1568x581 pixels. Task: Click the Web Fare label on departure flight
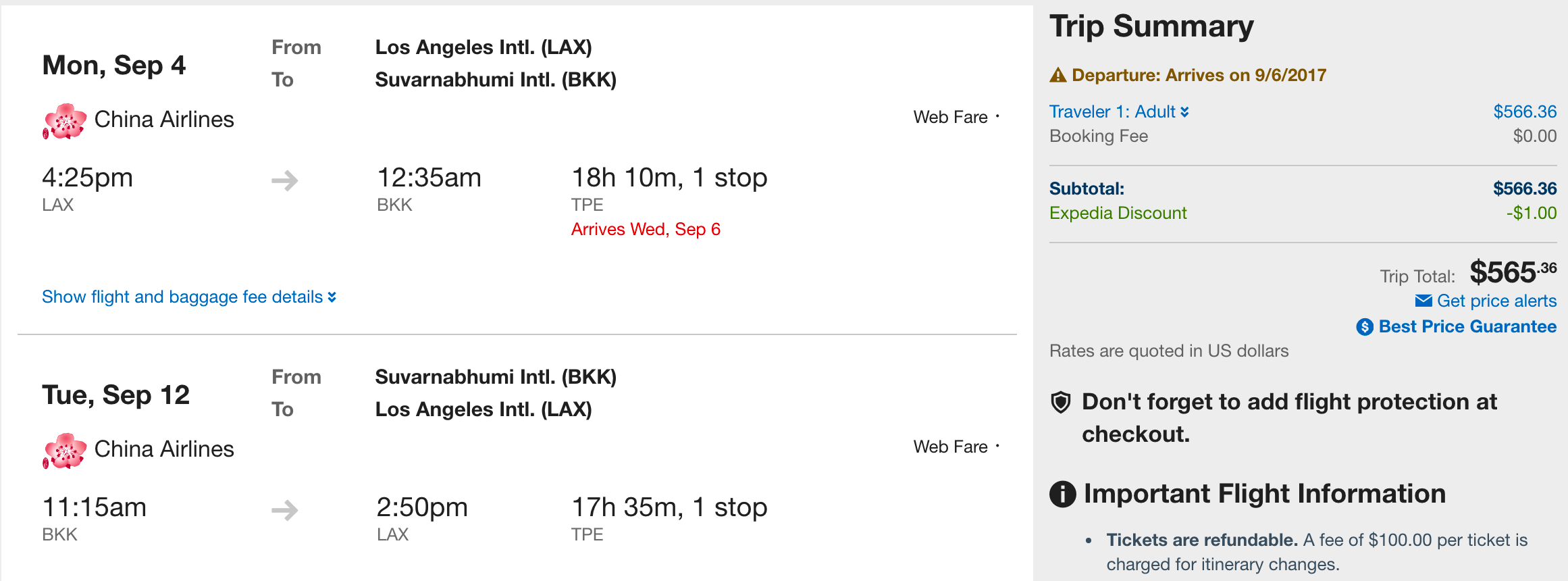[x=950, y=117]
